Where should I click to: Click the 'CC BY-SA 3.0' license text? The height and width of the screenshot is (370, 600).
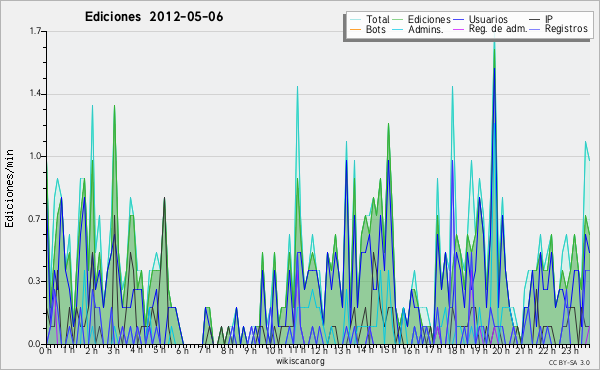569,362
